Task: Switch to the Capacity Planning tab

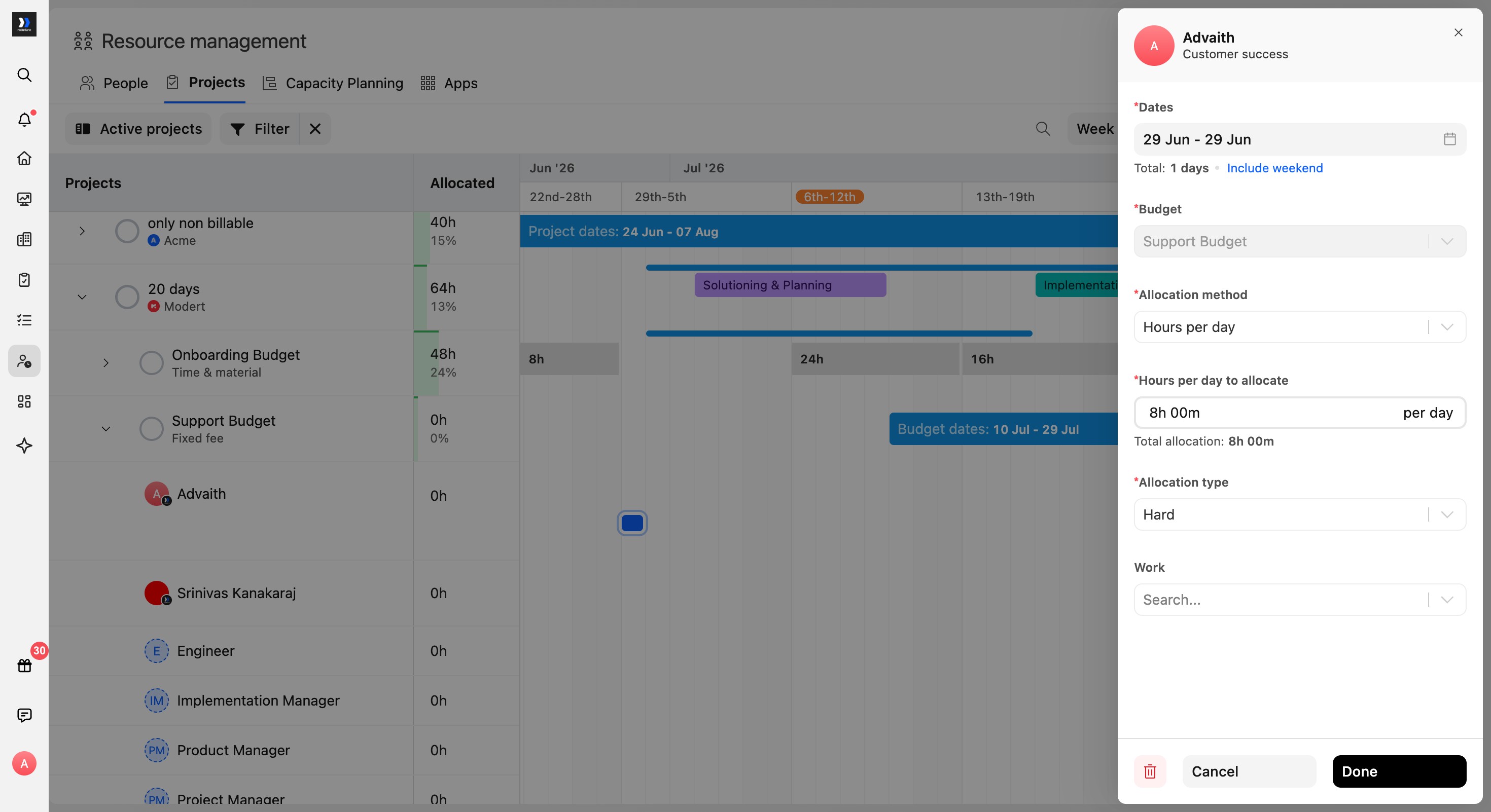Action: [333, 83]
